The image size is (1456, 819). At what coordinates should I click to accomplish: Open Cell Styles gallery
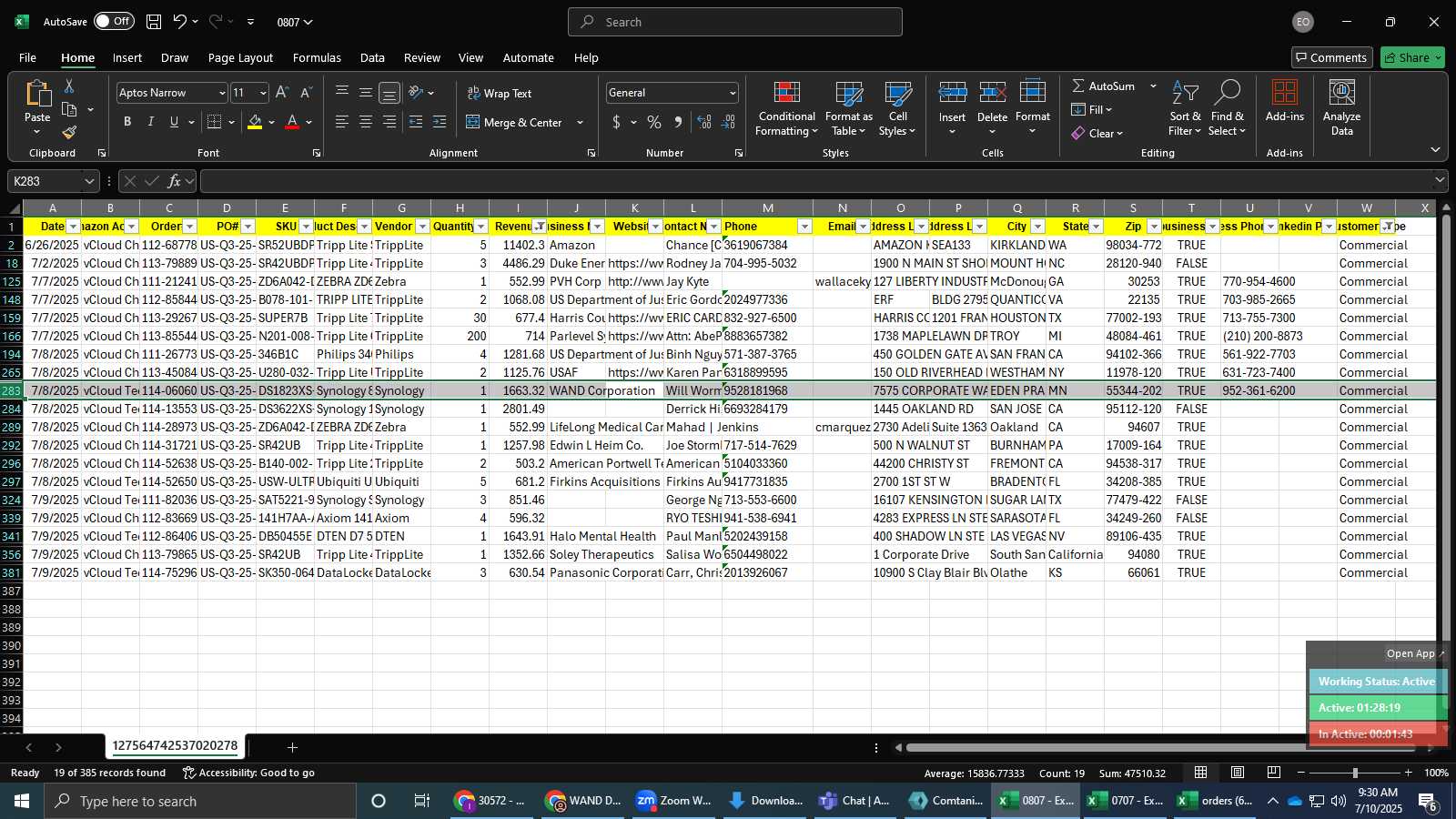click(x=898, y=108)
